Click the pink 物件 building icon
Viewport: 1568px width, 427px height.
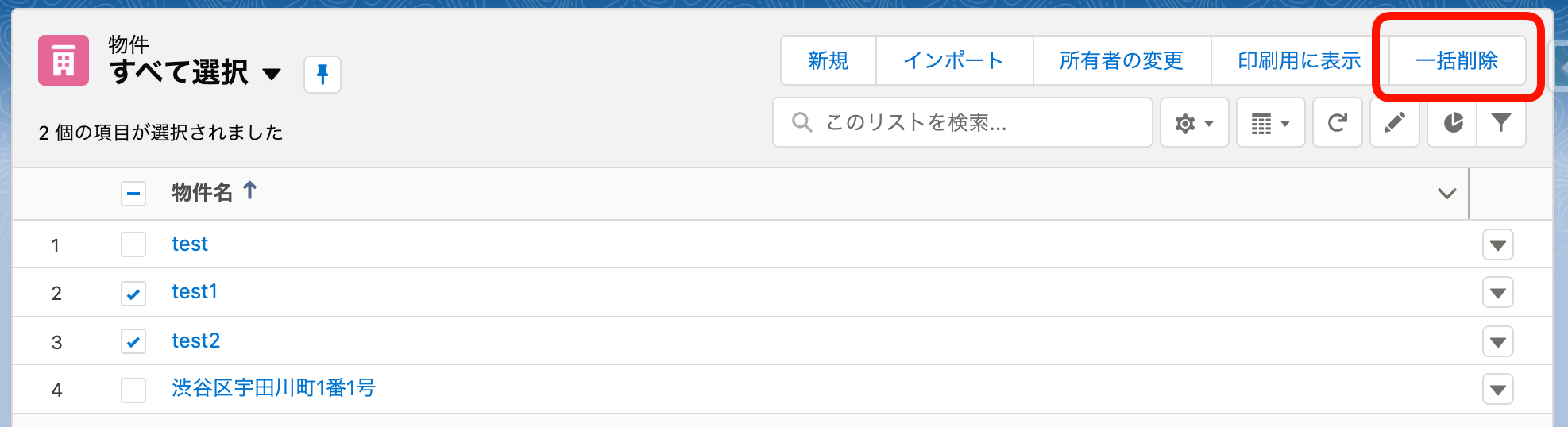[64, 60]
